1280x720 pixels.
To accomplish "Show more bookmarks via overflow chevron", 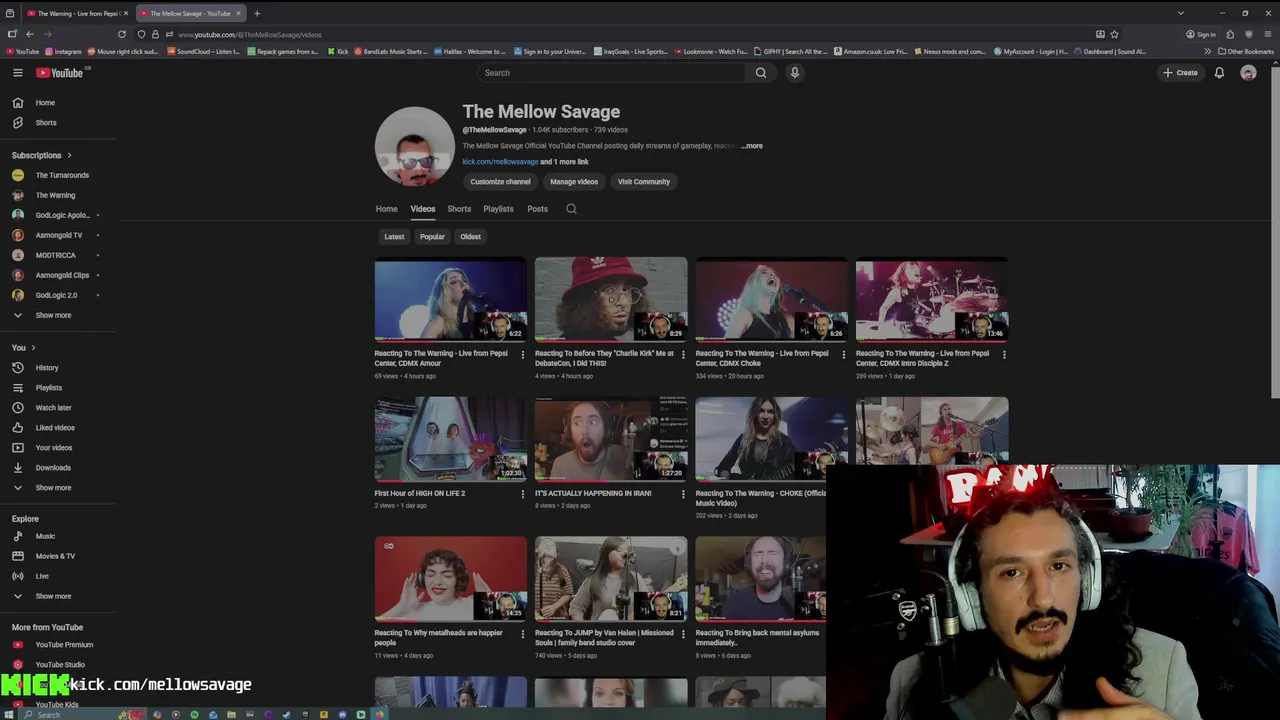I will pos(1207,51).
